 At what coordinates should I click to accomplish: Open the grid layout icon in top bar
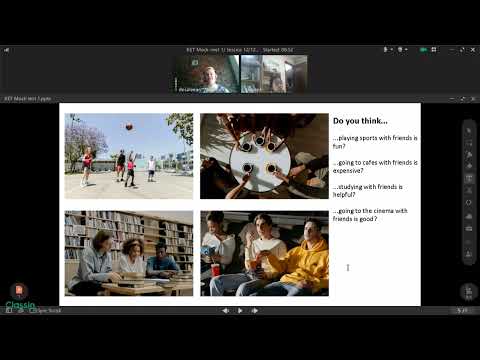(434, 49)
